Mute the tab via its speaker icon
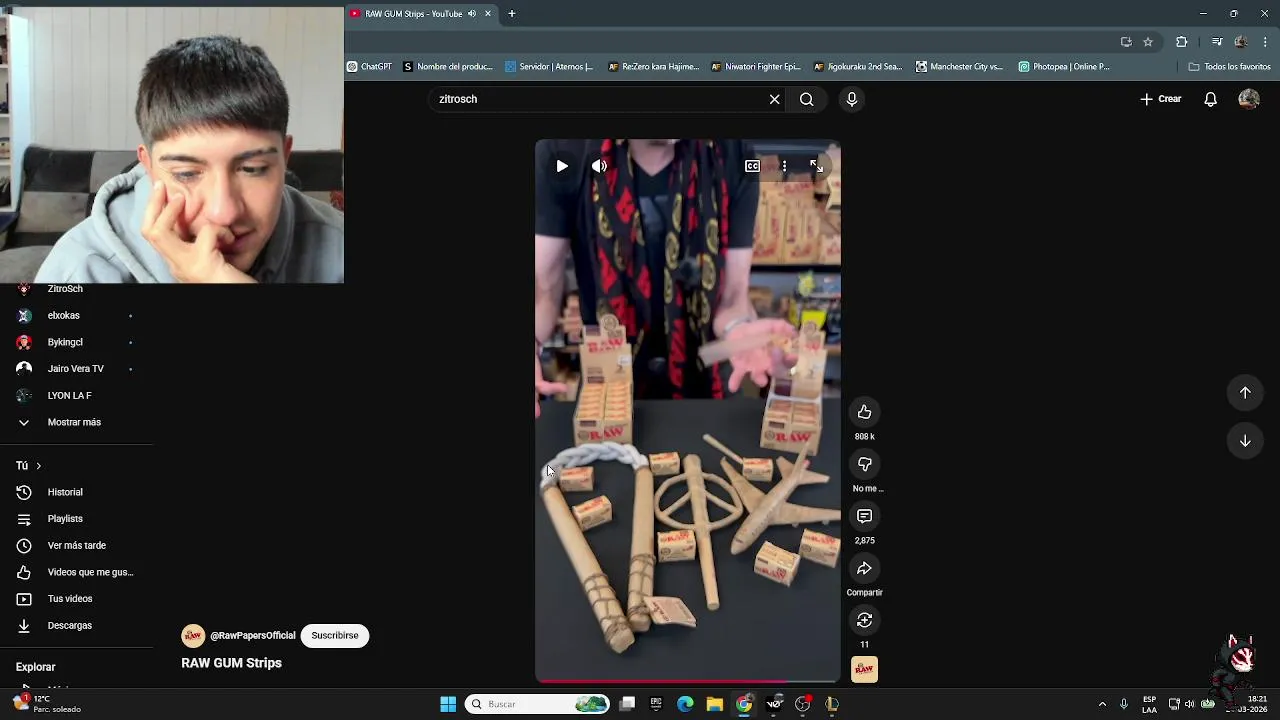Image resolution: width=1280 pixels, height=720 pixels. (x=472, y=14)
